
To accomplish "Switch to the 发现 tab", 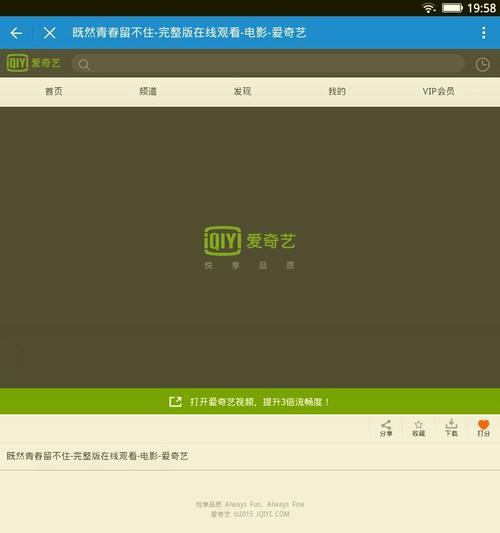I will click(x=242, y=91).
